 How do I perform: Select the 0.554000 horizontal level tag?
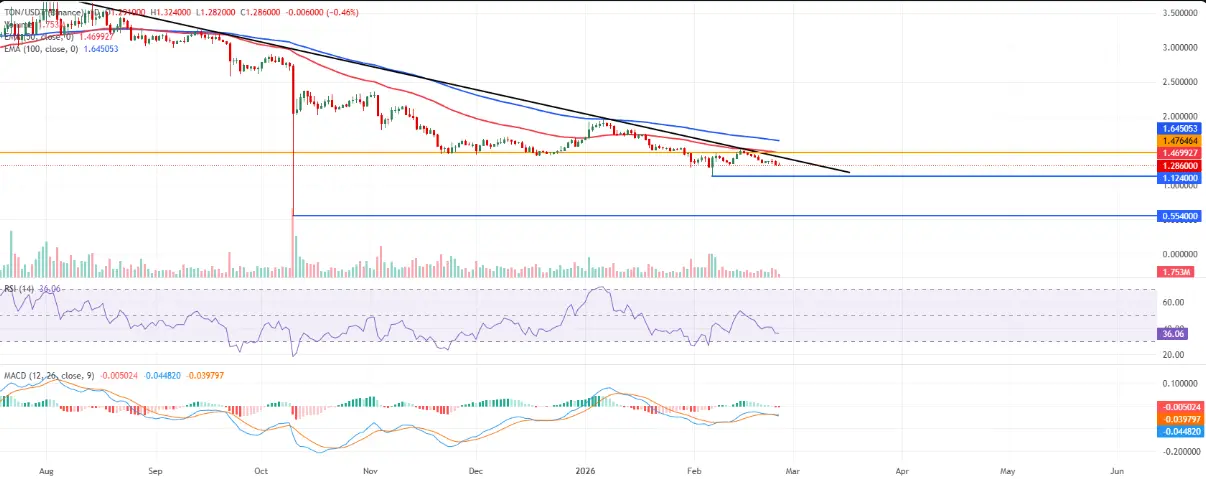[1180, 216]
